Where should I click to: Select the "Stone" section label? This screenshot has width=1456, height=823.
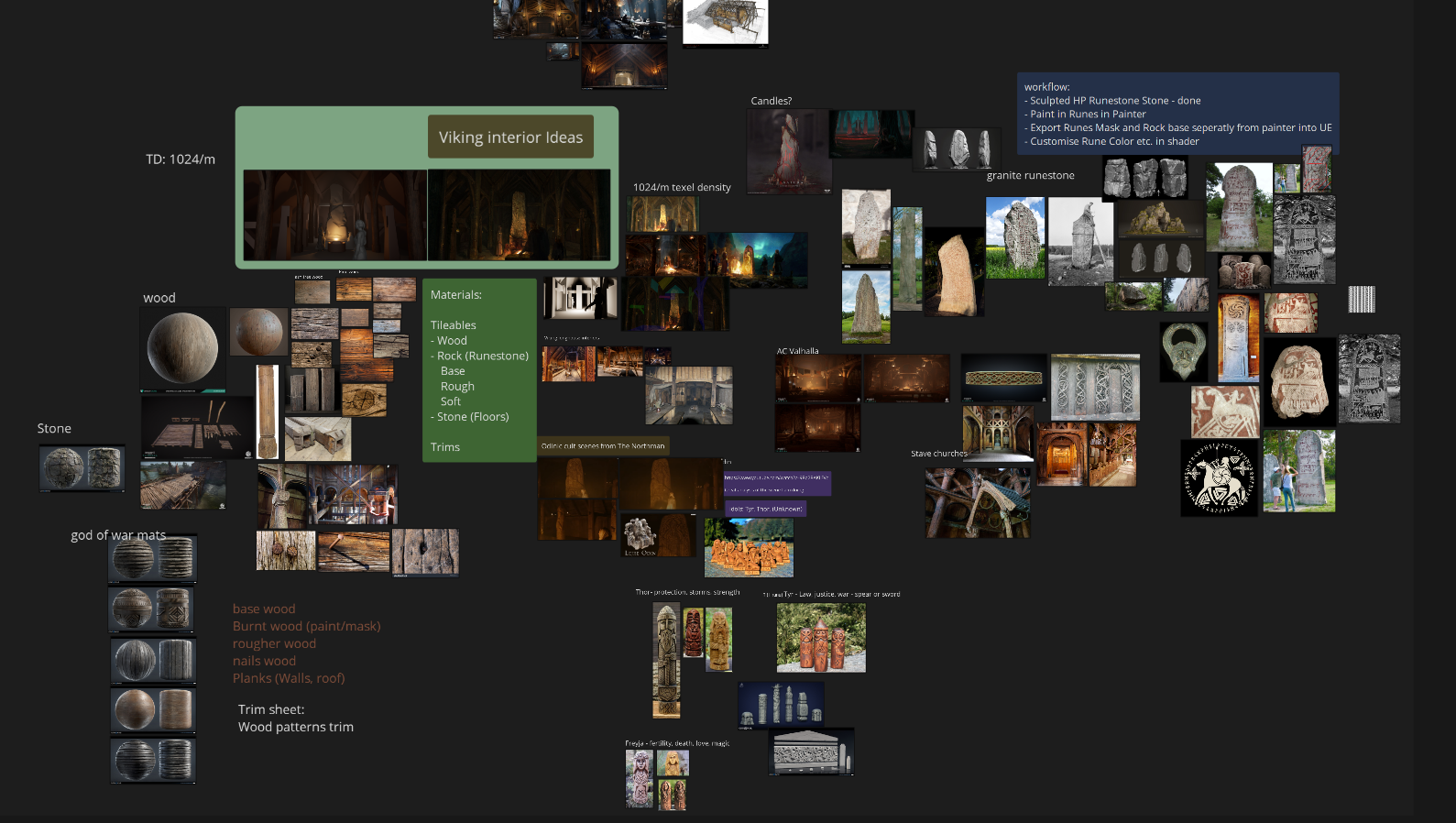click(54, 429)
